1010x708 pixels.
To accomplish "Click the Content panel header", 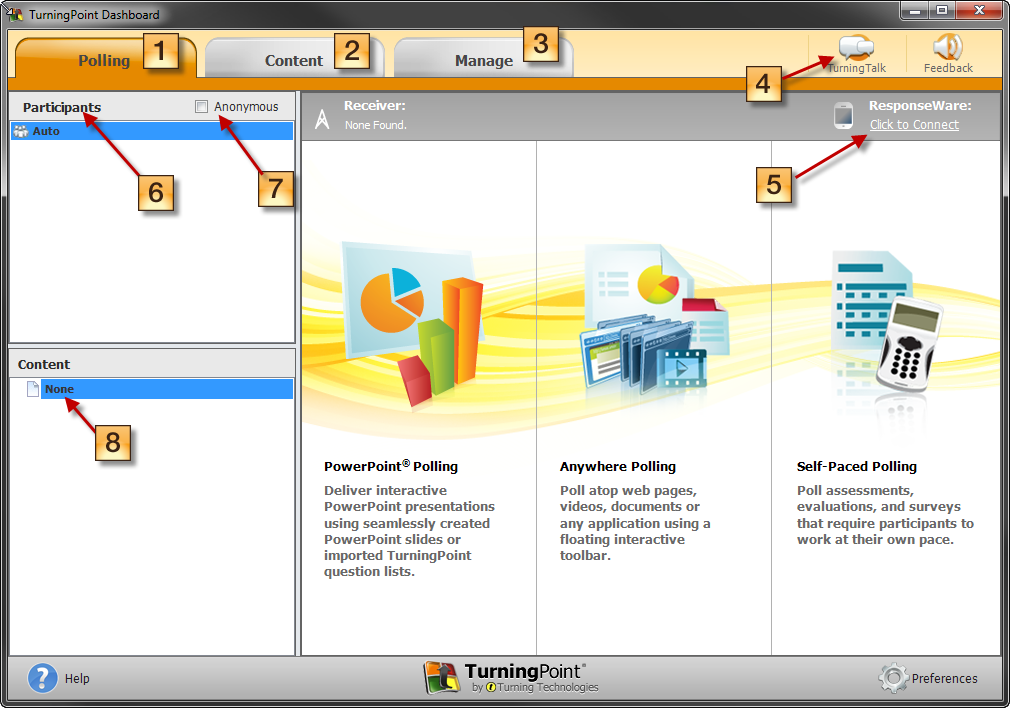I will pos(44,364).
